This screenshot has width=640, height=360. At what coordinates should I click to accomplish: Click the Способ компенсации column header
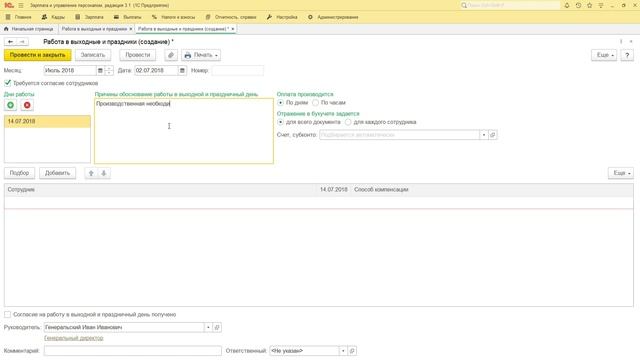point(381,189)
